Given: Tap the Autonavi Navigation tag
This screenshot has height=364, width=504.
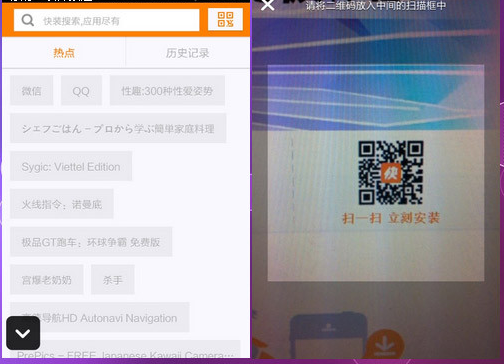Looking at the screenshot, I should pyautogui.click(x=100, y=318).
